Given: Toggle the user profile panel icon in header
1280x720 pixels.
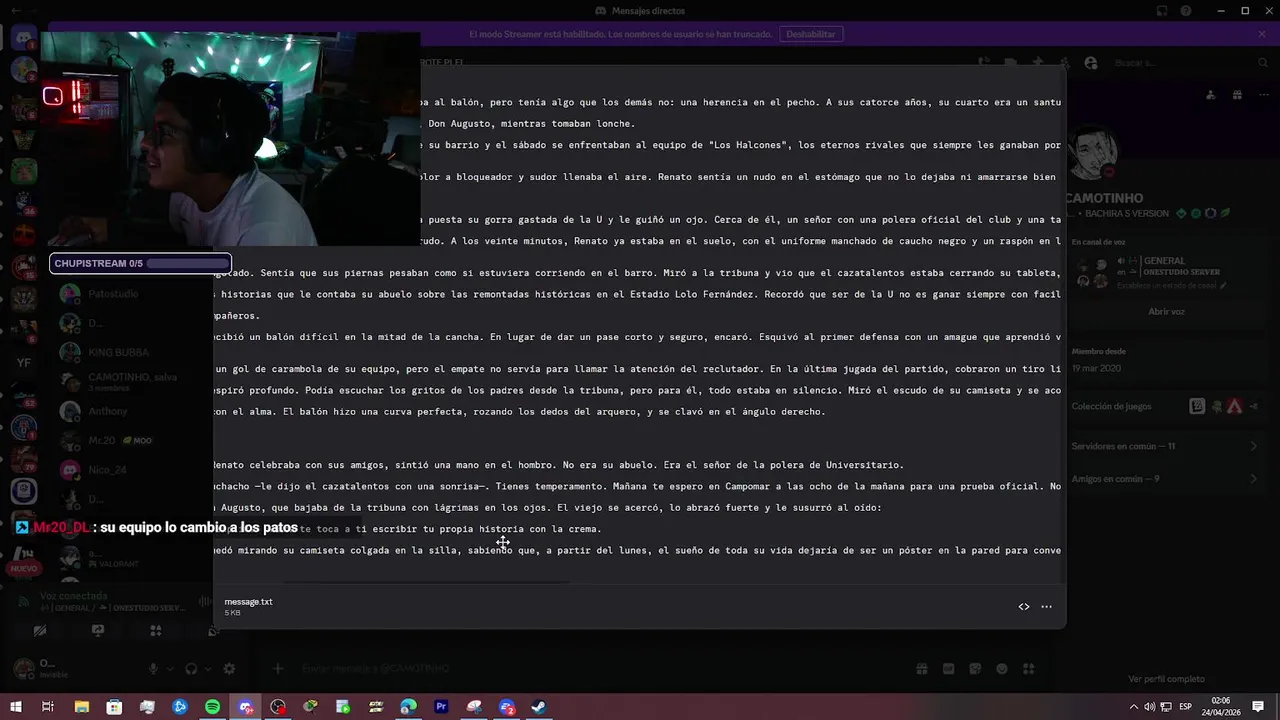Looking at the screenshot, I should tap(1090, 63).
